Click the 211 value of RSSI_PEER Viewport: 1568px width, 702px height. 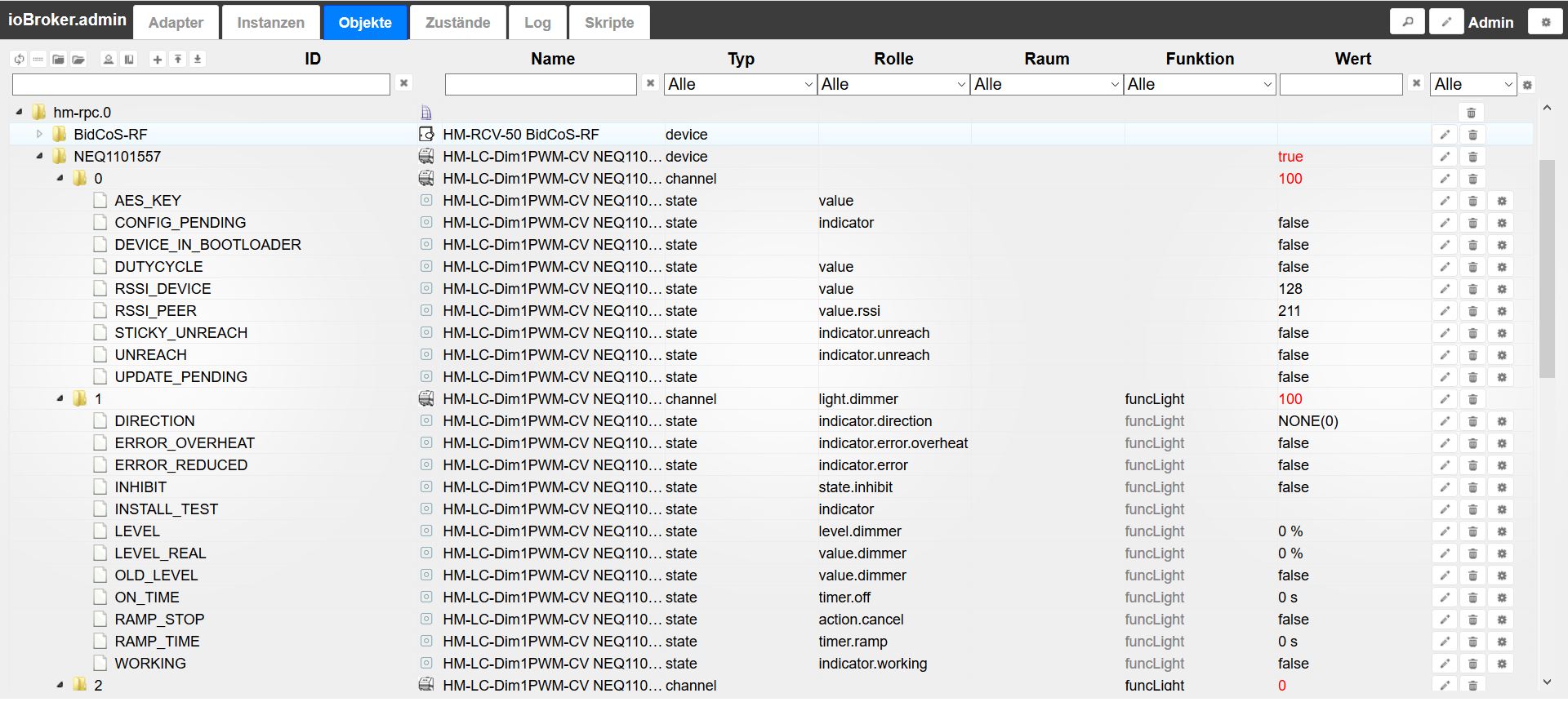click(1290, 311)
